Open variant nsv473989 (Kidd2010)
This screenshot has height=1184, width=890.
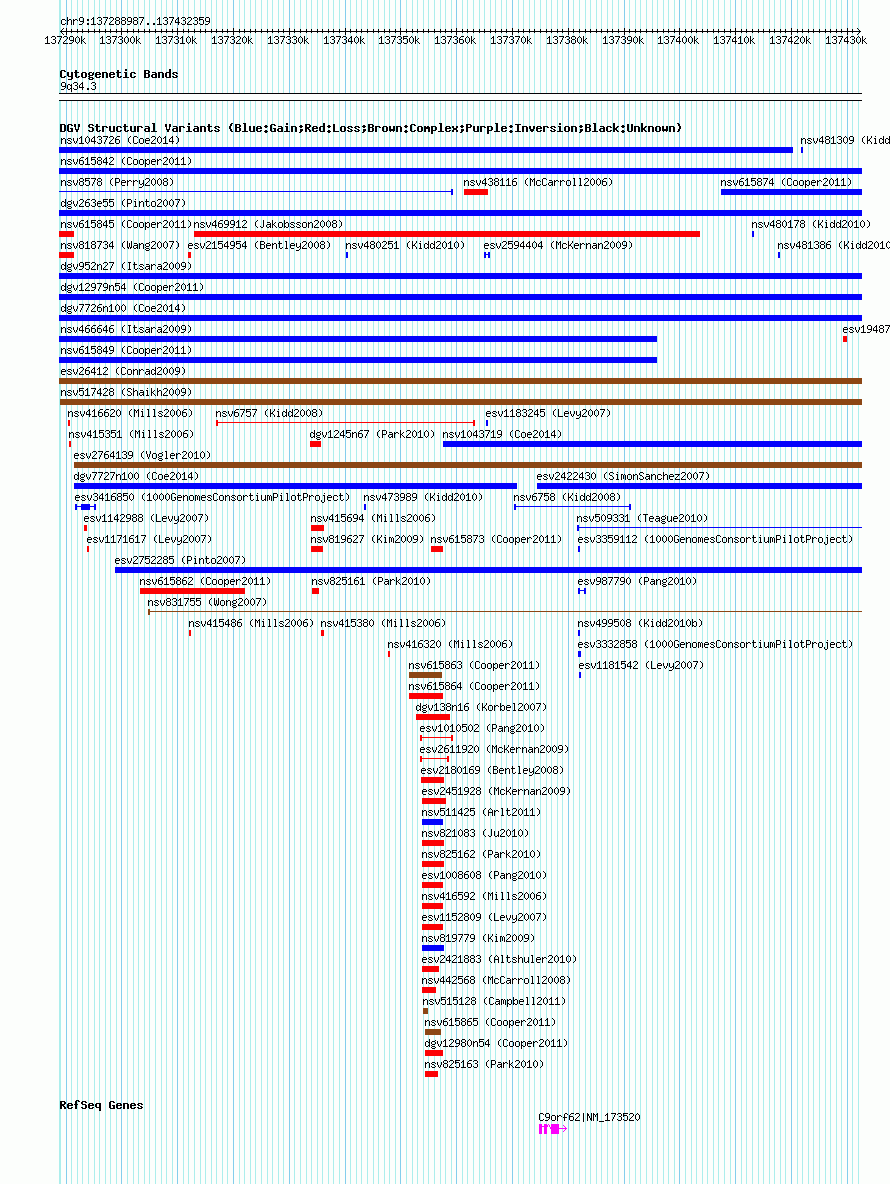[x=423, y=498]
